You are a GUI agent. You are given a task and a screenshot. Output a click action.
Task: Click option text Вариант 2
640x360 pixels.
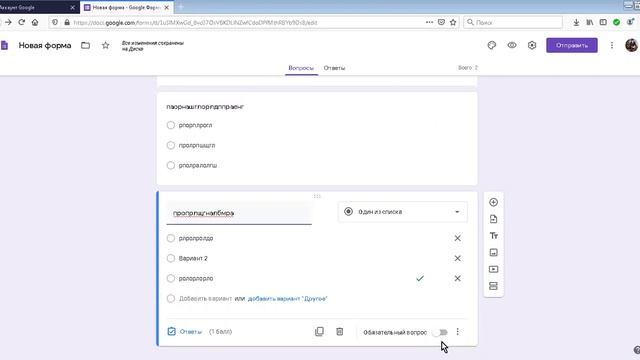(x=193, y=258)
